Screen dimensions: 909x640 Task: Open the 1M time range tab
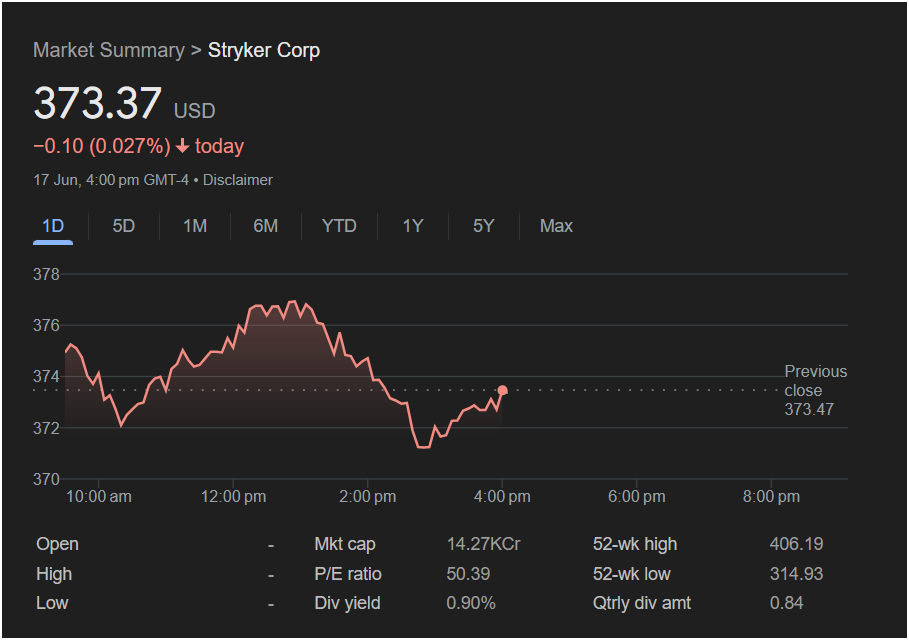pos(195,226)
